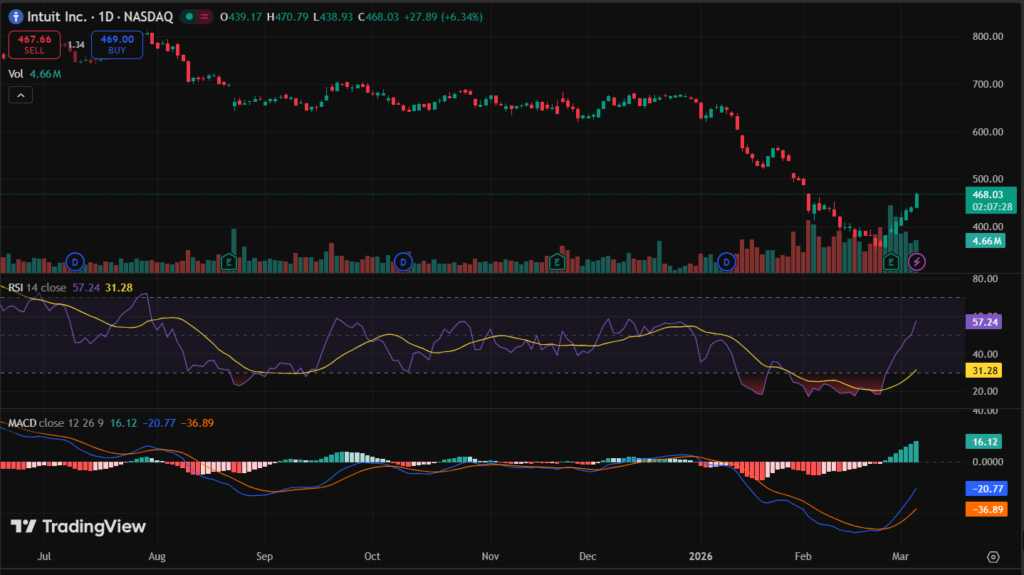The width and height of the screenshot is (1024, 575).
Task: Collapse the indicator legend with the chevron
Action: (20, 95)
